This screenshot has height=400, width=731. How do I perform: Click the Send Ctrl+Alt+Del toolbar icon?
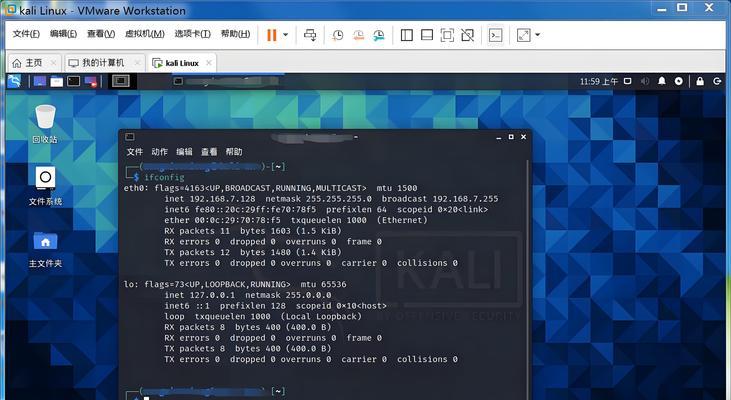click(x=310, y=35)
